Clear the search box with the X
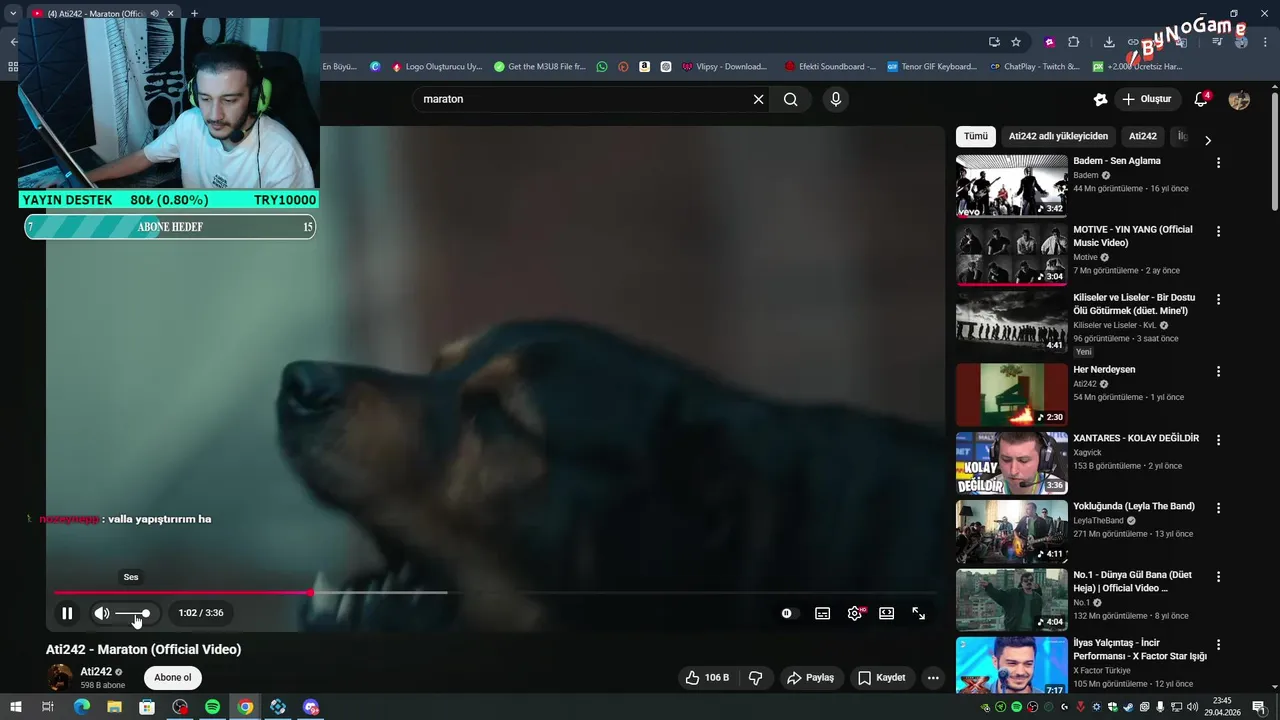The height and width of the screenshot is (720, 1280). coord(758,99)
